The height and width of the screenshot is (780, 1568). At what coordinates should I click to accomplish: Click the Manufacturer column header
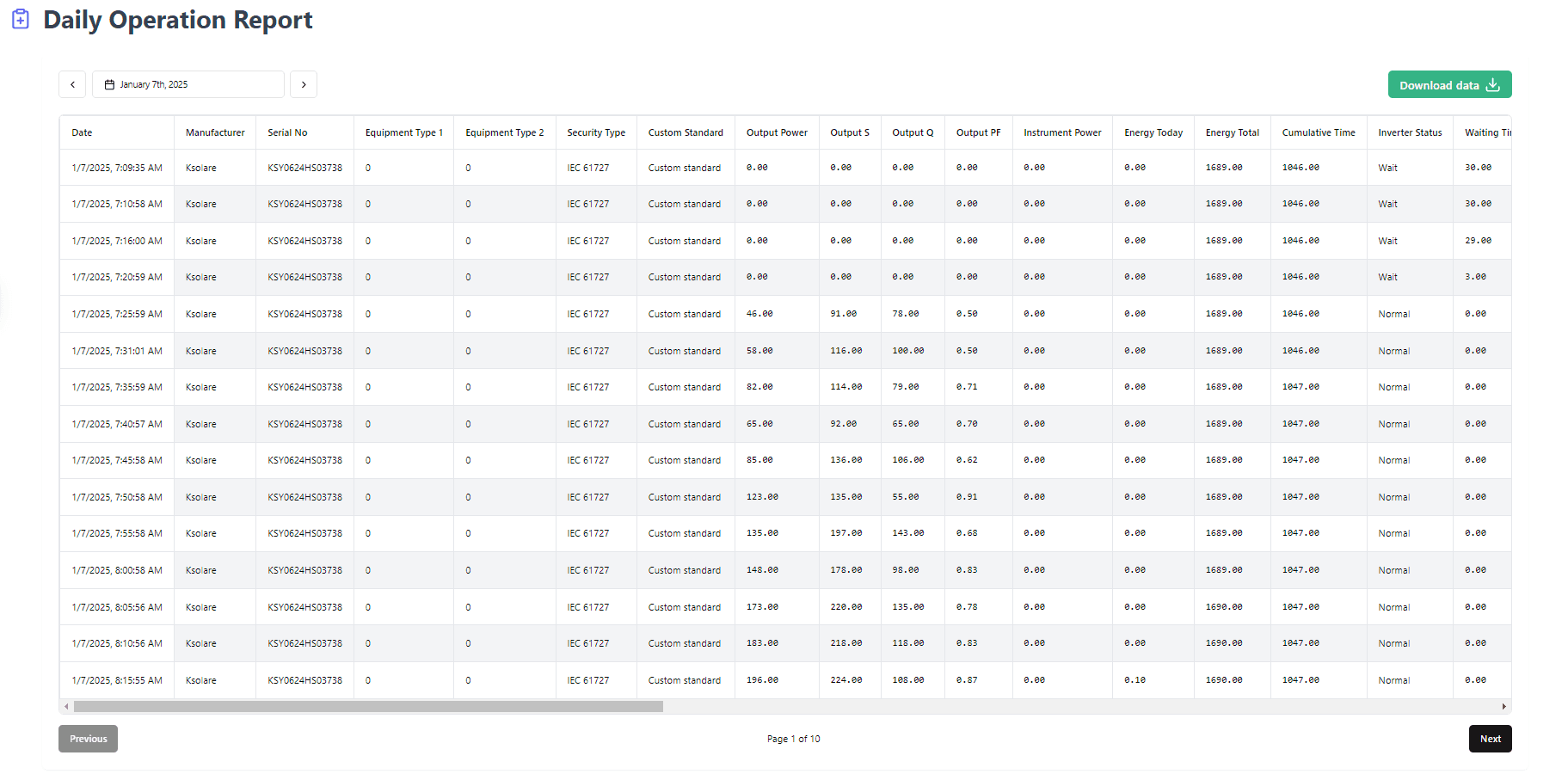pos(215,132)
